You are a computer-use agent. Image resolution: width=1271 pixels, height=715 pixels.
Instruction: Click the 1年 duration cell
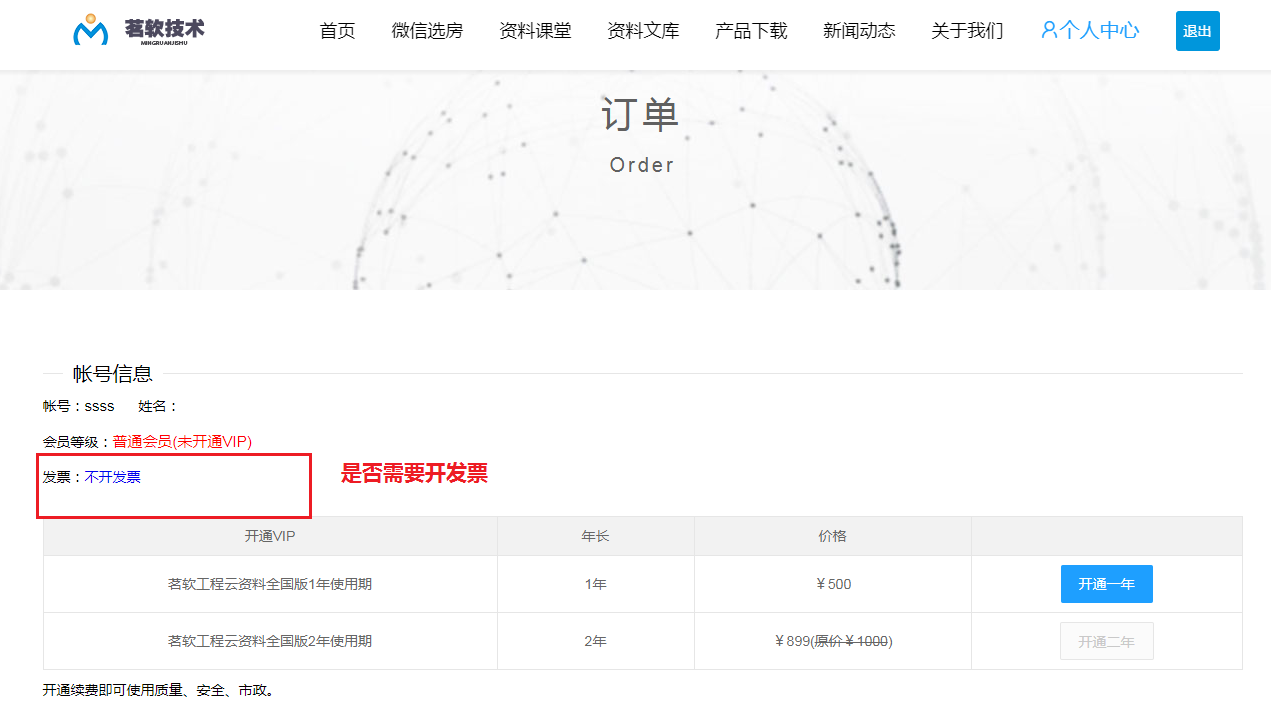coord(596,584)
